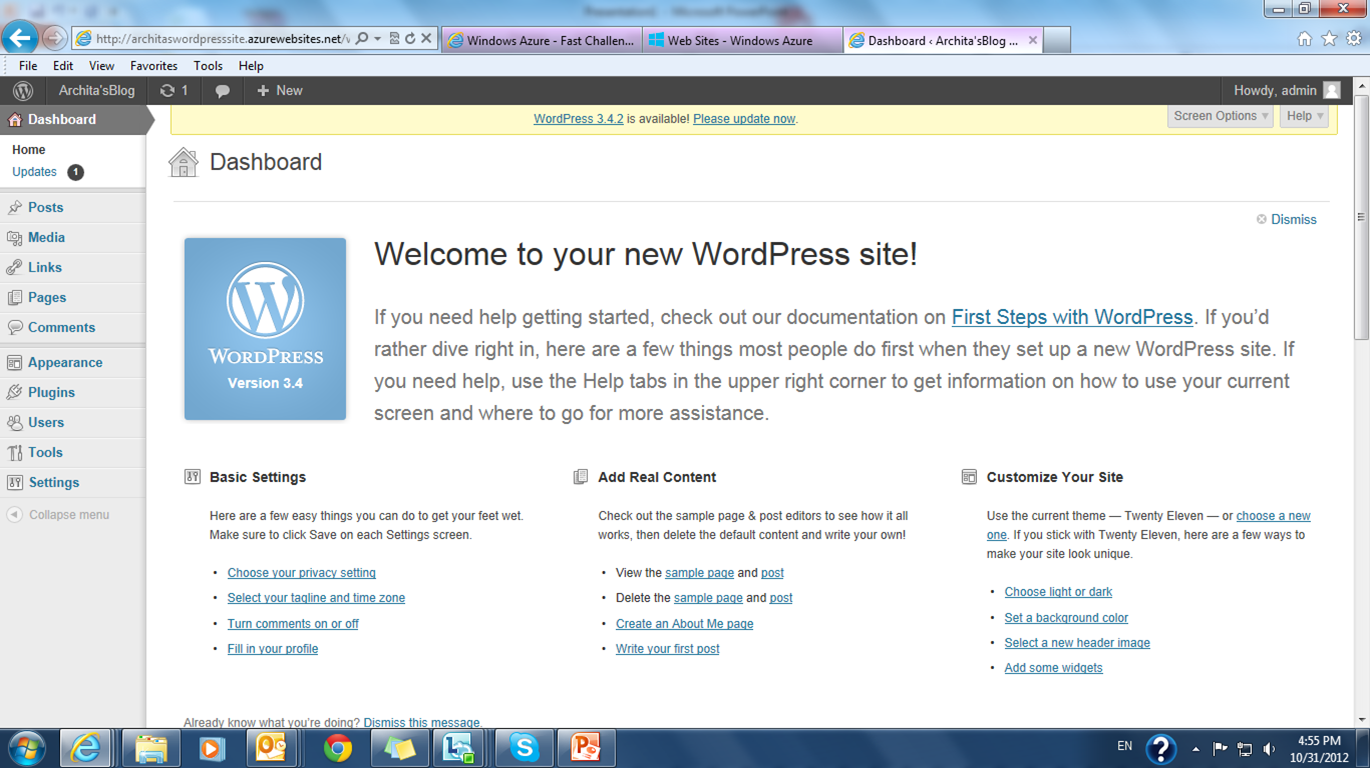1370x768 pixels.
Task: Open Skype from the taskbar
Action: (x=524, y=748)
